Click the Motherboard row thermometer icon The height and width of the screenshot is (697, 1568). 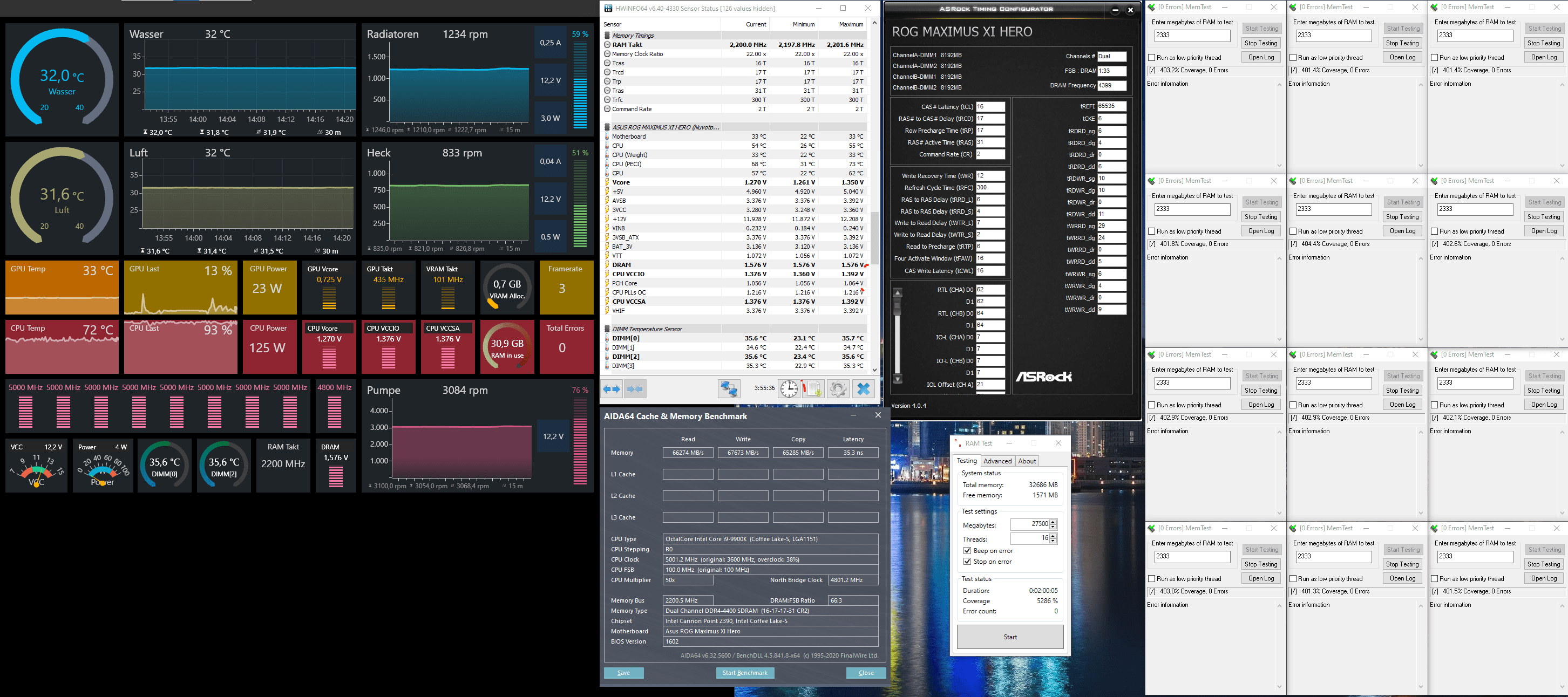click(607, 136)
